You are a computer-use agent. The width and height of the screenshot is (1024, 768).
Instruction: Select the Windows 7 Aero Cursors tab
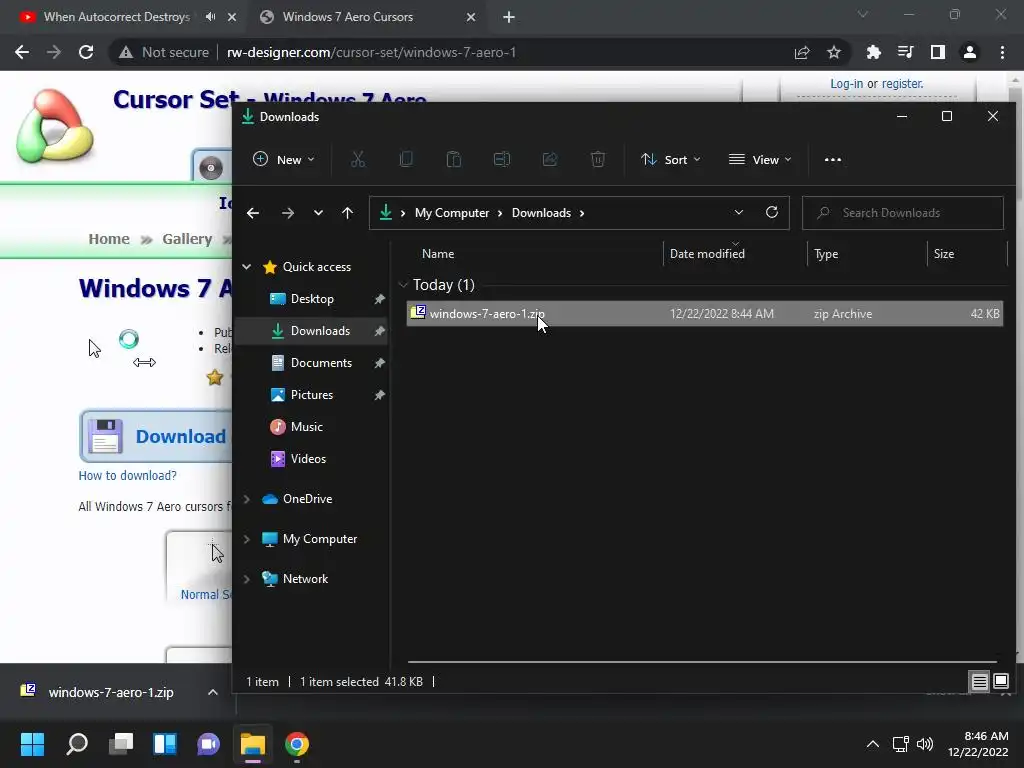tap(347, 17)
